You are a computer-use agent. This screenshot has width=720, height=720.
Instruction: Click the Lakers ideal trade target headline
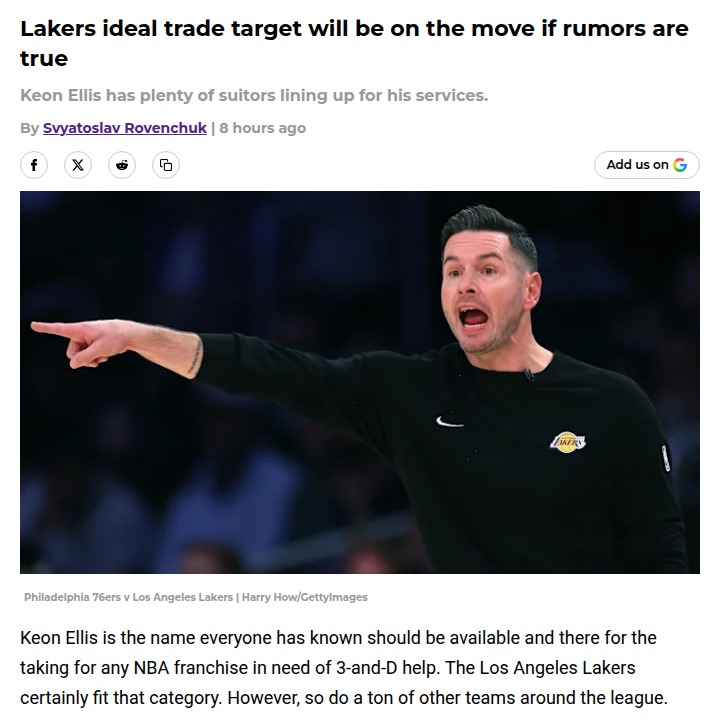pyautogui.click(x=354, y=43)
